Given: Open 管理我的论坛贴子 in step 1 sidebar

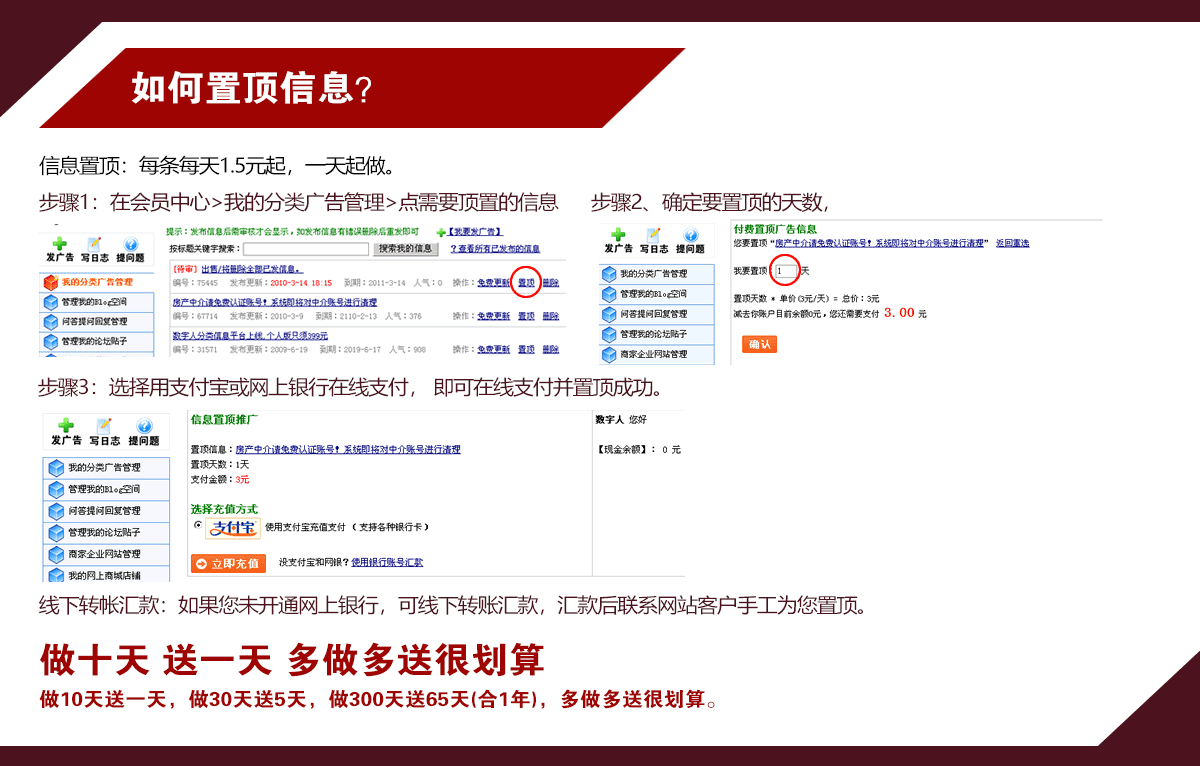Looking at the screenshot, I should click(94, 342).
